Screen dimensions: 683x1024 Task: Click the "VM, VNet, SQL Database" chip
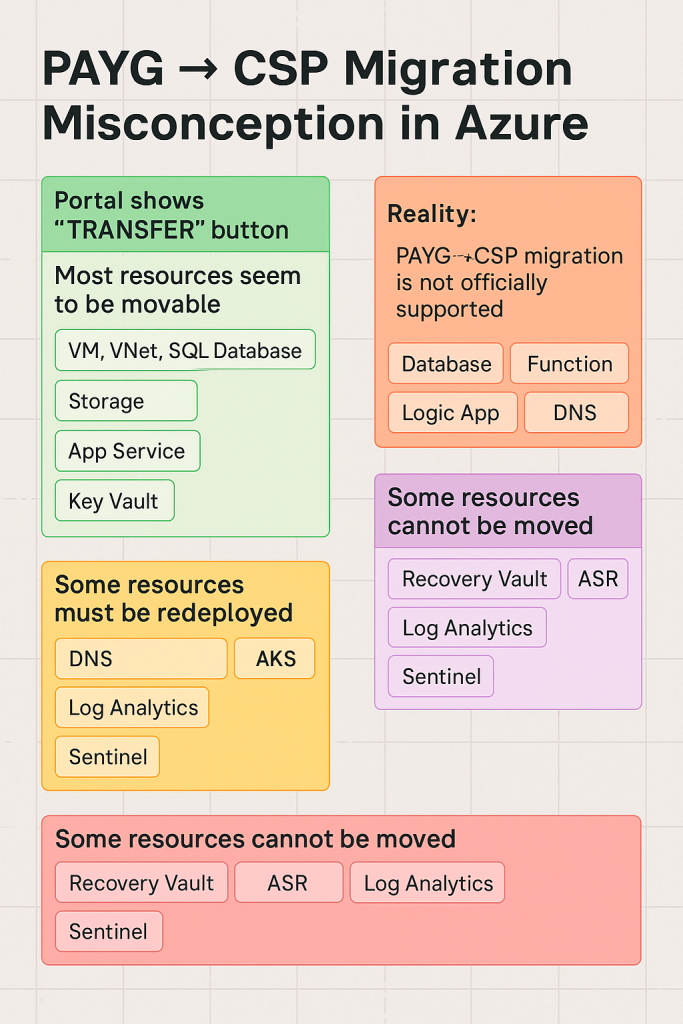coord(185,351)
